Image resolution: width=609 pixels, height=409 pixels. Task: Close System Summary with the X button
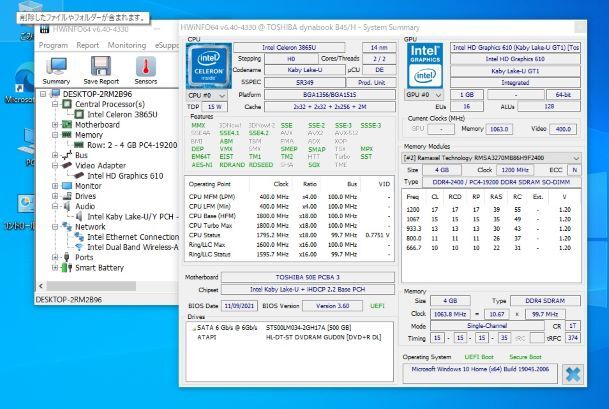pos(572,374)
